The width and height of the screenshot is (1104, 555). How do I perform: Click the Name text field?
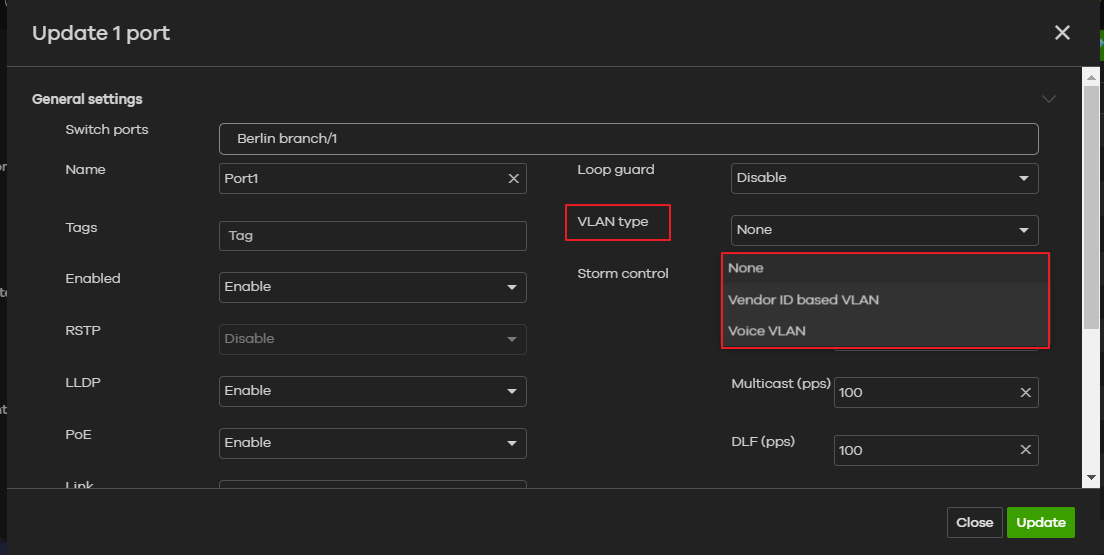pos(360,179)
